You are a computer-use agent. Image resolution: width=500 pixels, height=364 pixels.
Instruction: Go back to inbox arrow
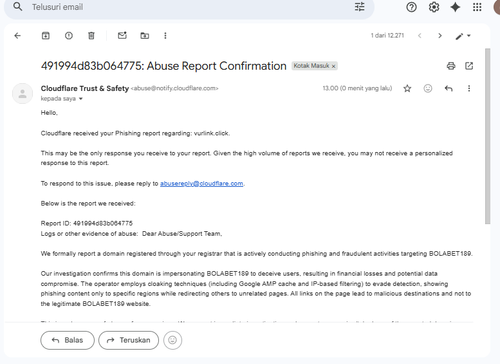18,36
